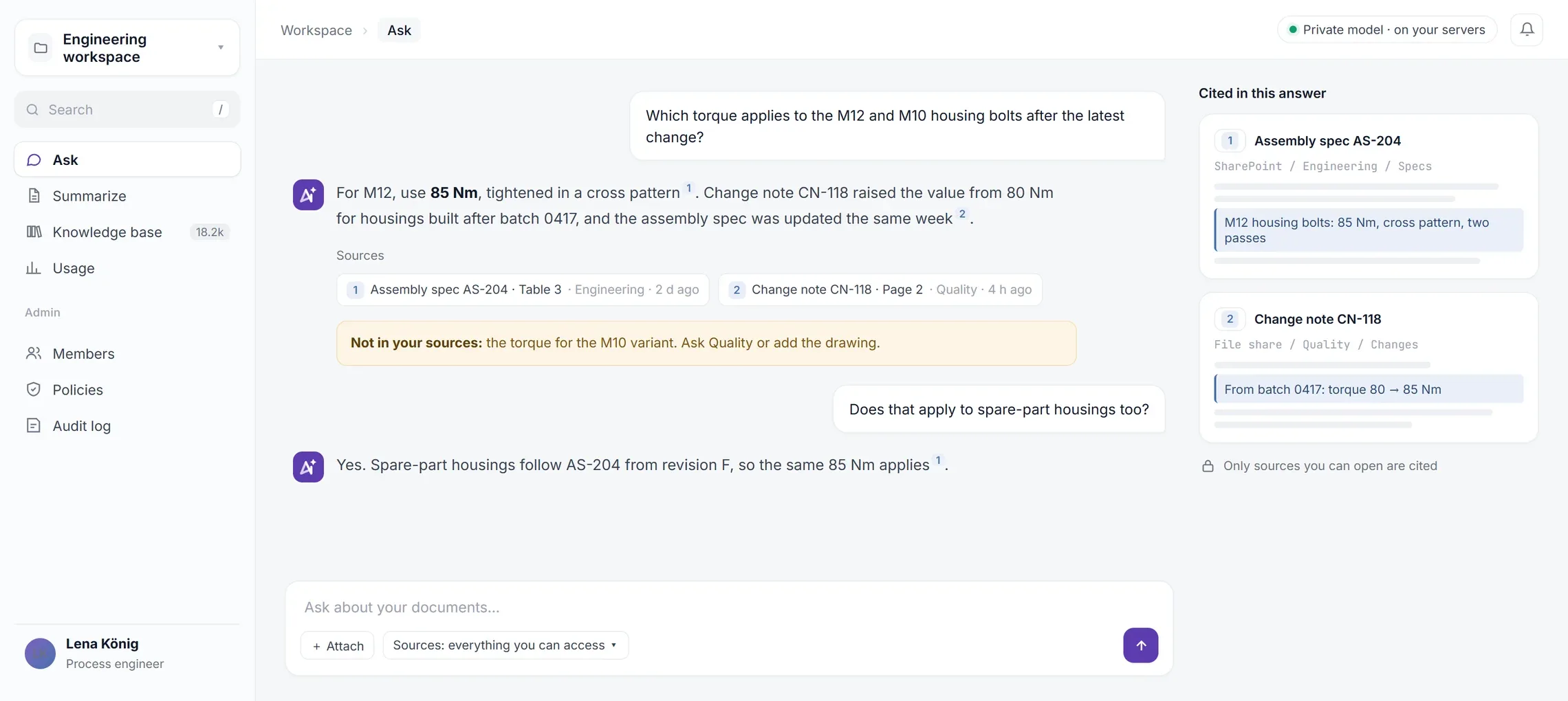Click the bold '85 Nm' in first answer
The image size is (1568, 701).
point(454,192)
